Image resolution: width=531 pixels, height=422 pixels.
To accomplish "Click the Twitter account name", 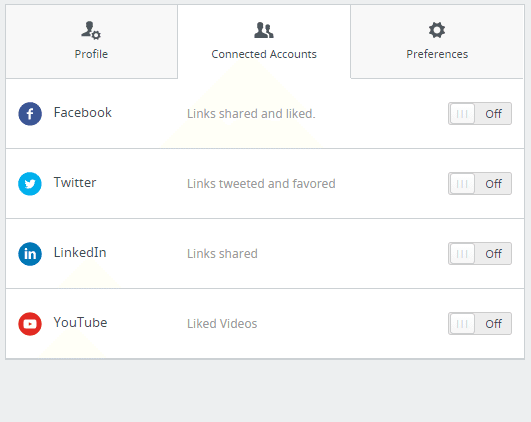I will click(75, 183).
